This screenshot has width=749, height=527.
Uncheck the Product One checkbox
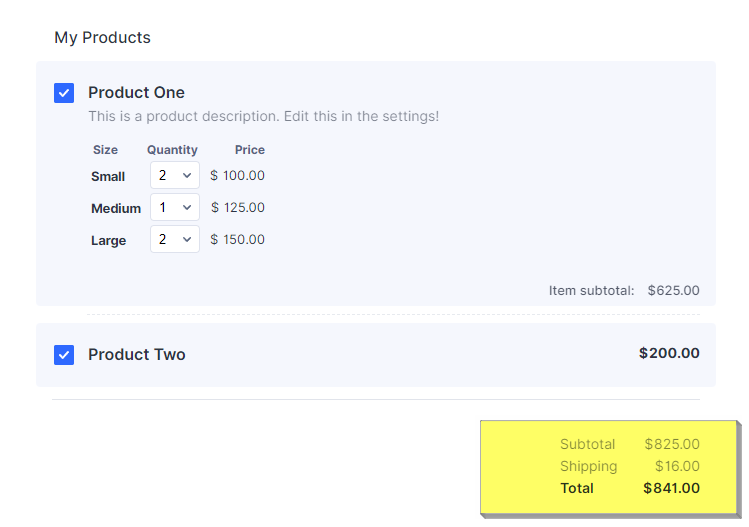click(64, 93)
